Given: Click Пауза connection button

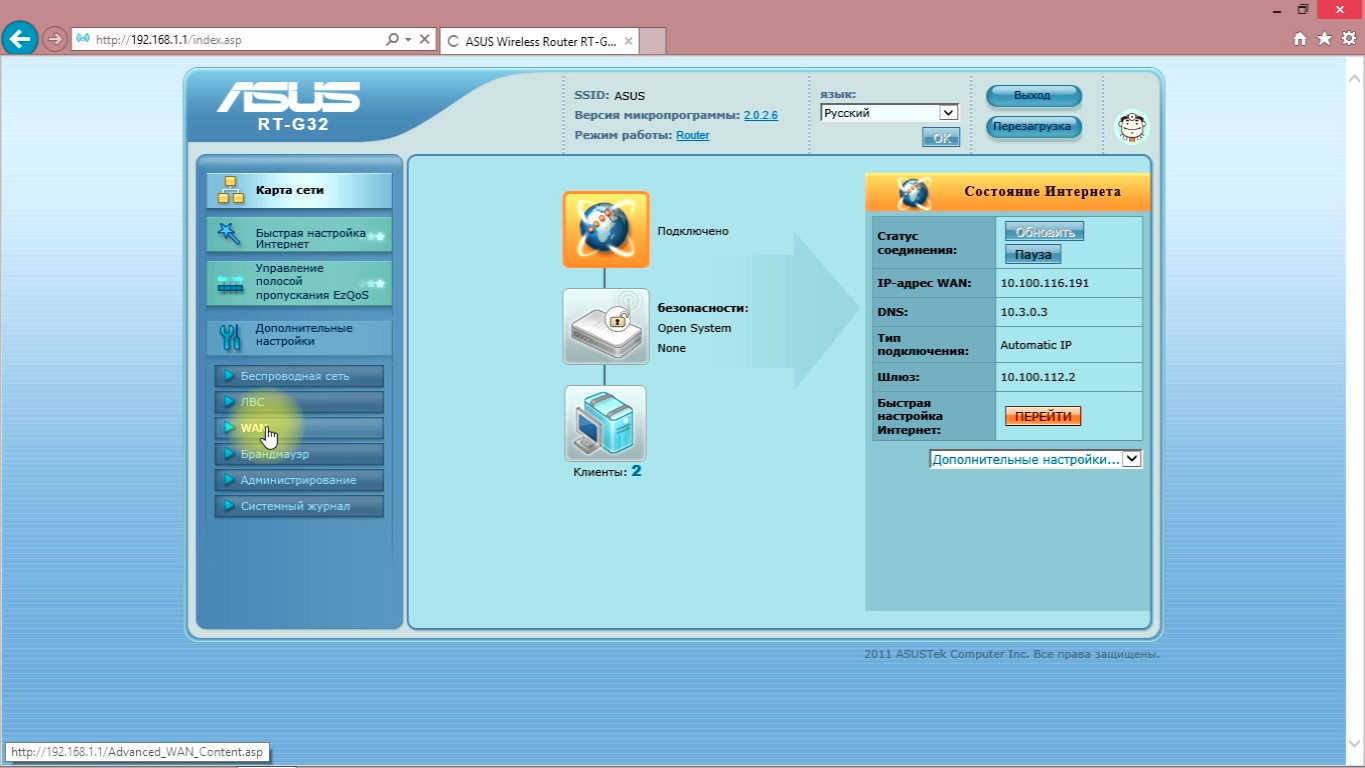Looking at the screenshot, I should pos(1033,255).
